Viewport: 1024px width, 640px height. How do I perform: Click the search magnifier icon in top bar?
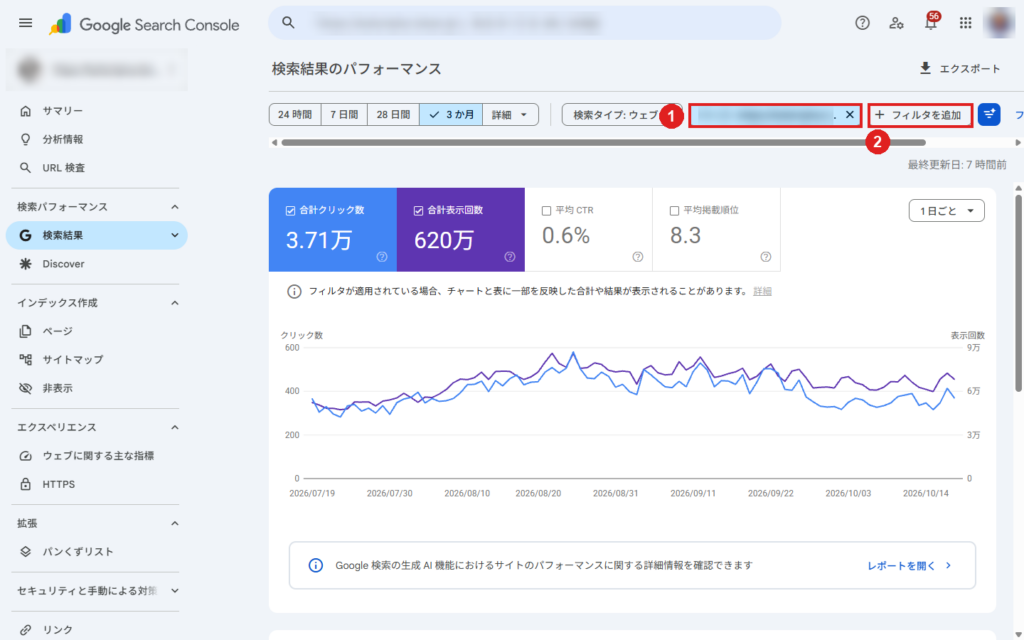(x=288, y=23)
